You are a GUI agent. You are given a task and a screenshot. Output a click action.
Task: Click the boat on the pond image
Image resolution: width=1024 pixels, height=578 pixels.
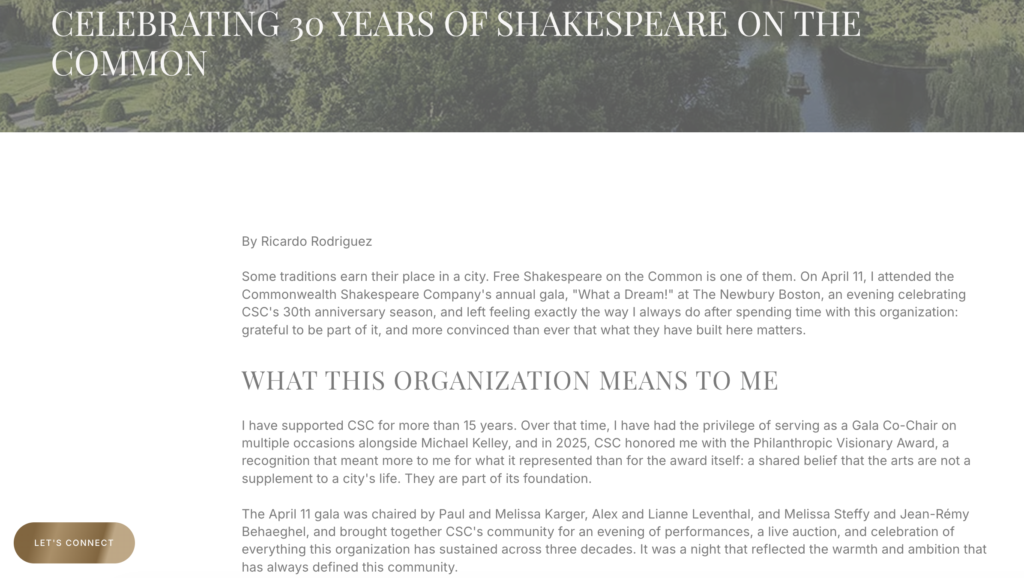click(797, 84)
